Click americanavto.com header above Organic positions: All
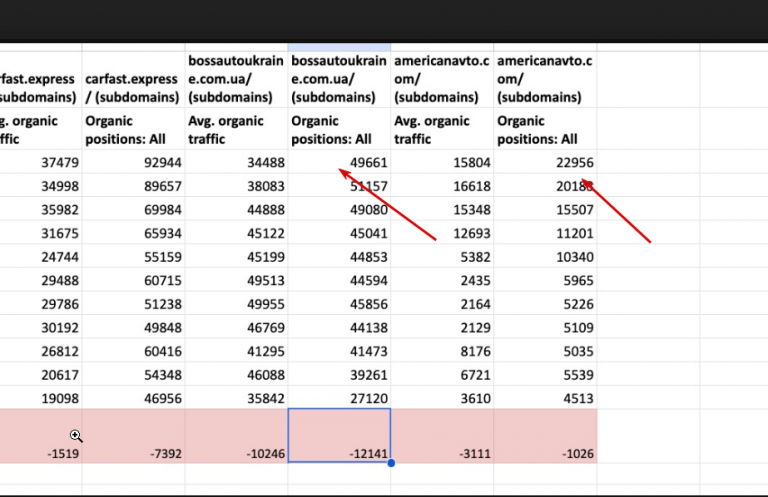The width and height of the screenshot is (768, 497). (545, 79)
